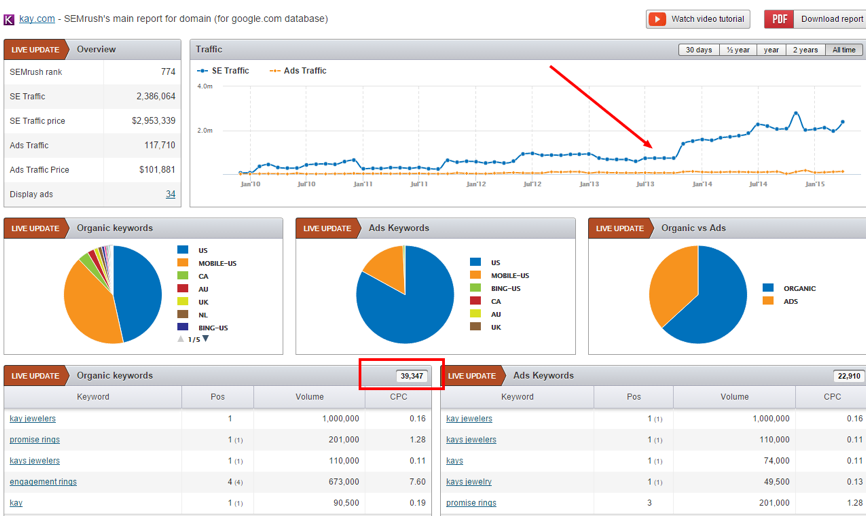Open organic keywords total 39,347
This screenshot has width=866, height=516.
coord(411,376)
